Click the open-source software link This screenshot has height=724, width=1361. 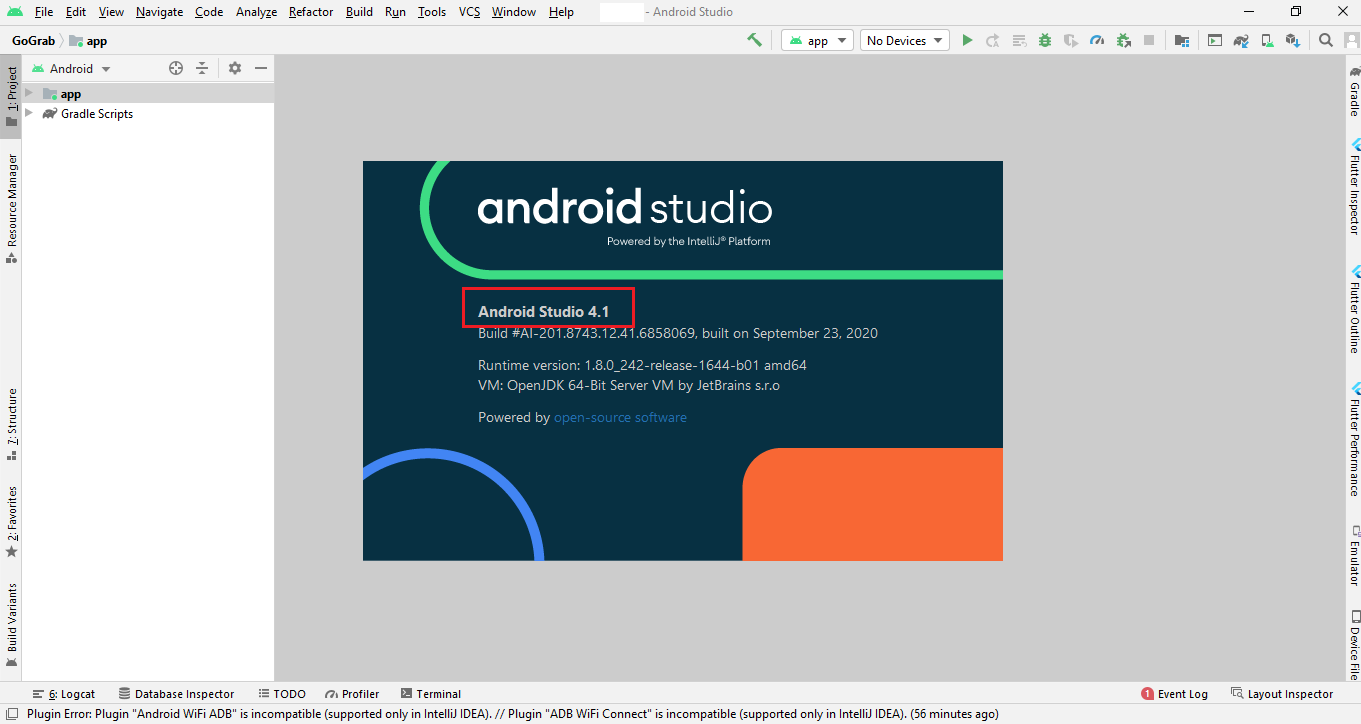coord(620,417)
